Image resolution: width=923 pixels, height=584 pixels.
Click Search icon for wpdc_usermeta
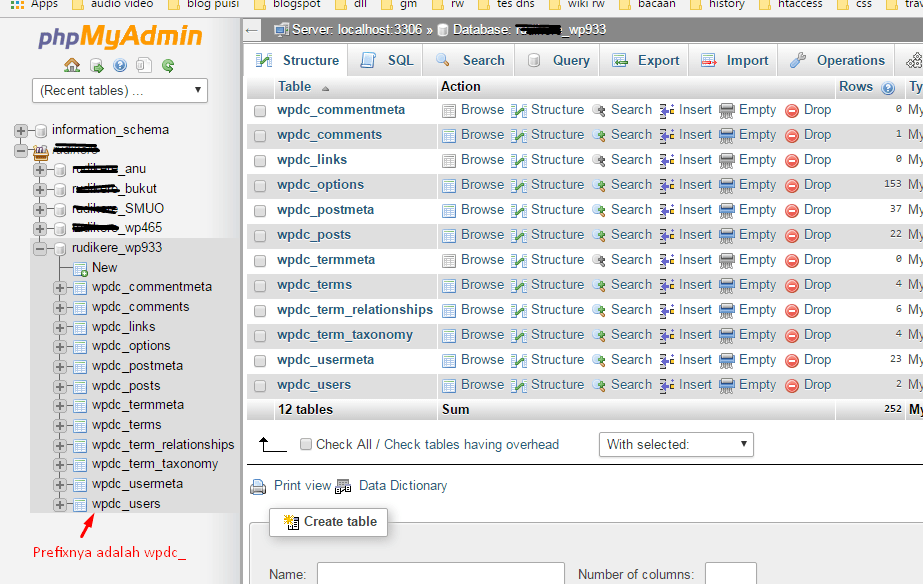click(599, 360)
